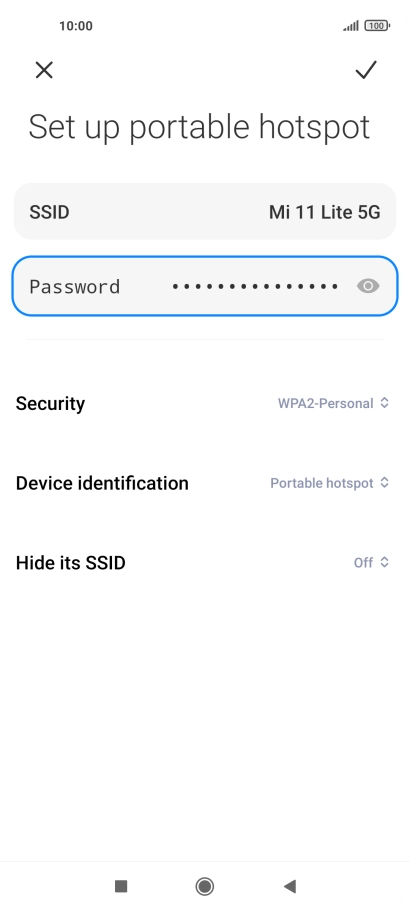
Task: Tap the SSID label in the name field
Action: [49, 212]
